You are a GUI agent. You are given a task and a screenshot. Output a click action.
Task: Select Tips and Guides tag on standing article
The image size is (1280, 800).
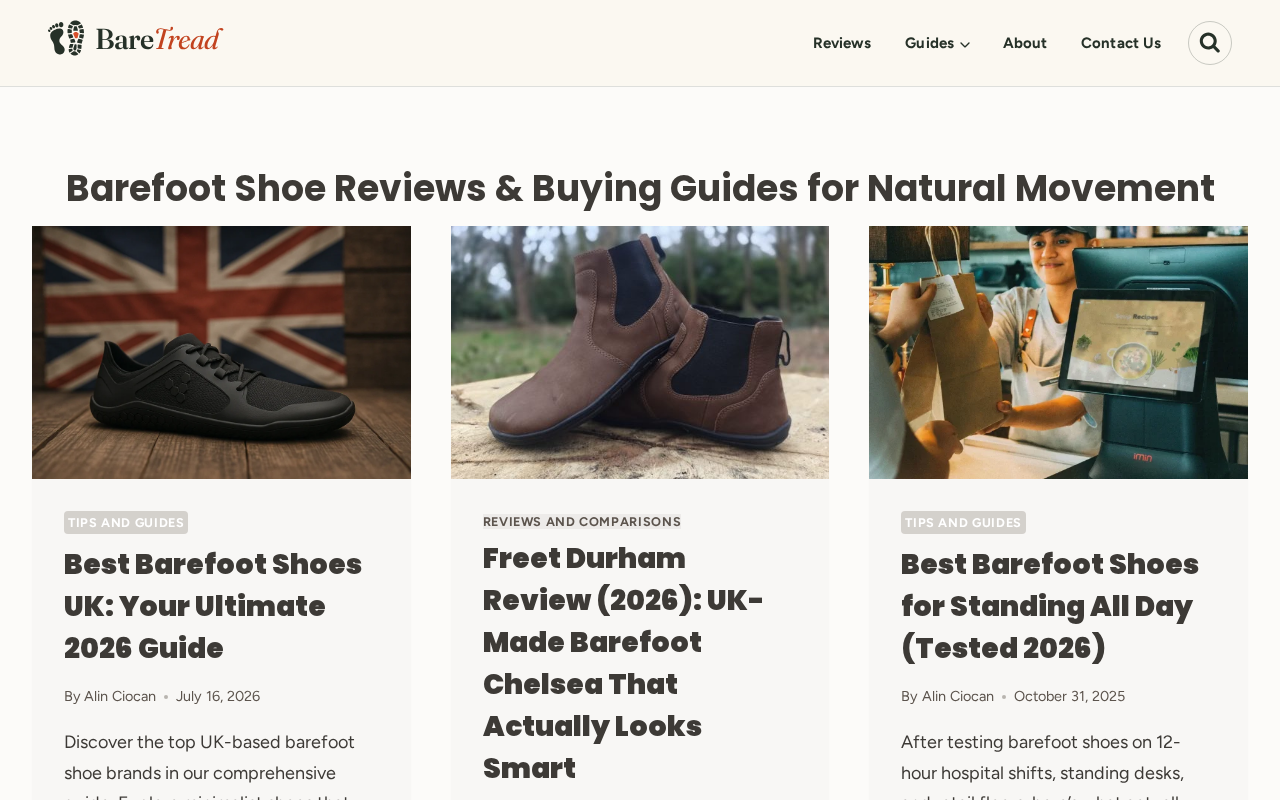963,522
